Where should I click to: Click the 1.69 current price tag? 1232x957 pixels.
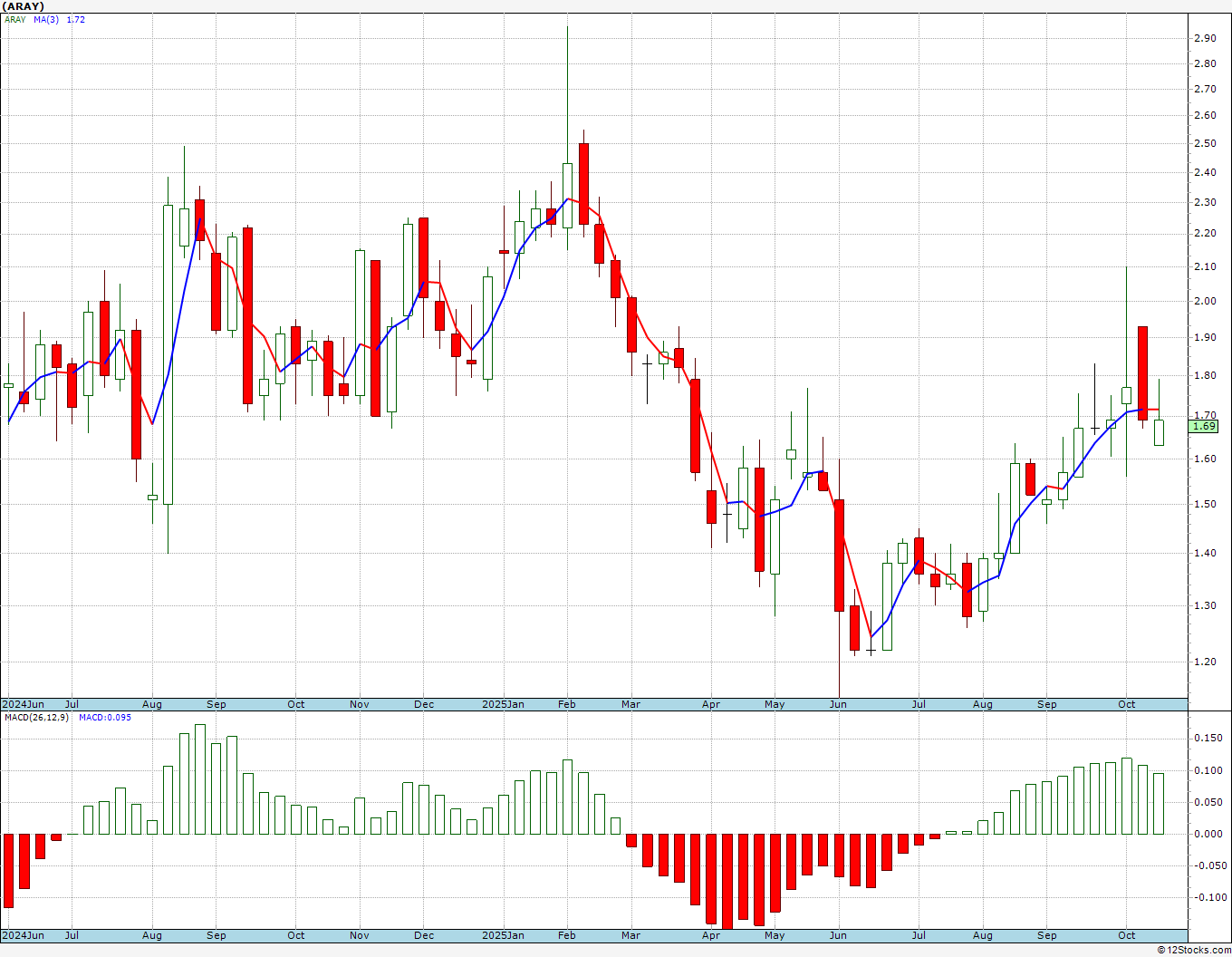tap(1205, 426)
